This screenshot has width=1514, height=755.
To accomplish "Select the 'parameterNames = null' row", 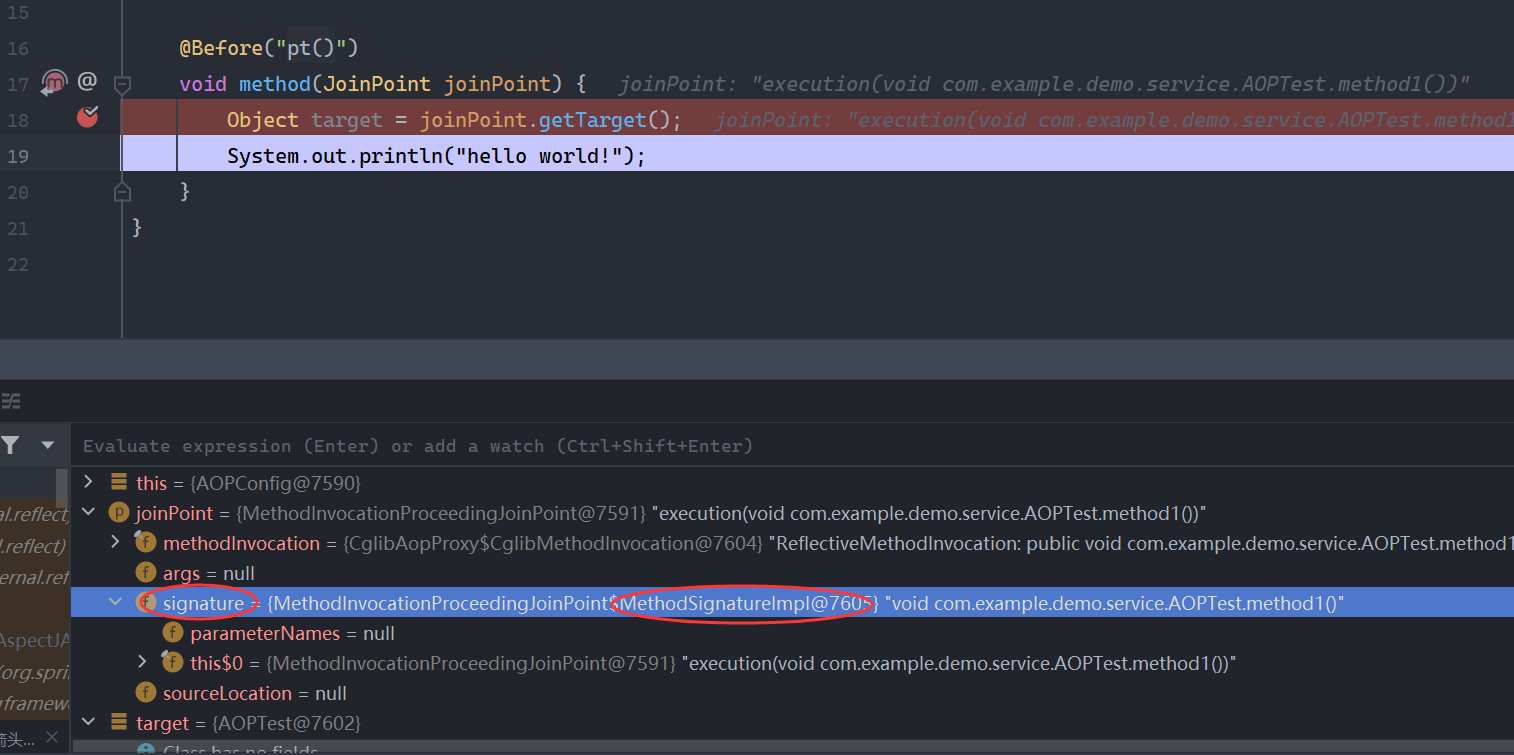I will [x=293, y=633].
